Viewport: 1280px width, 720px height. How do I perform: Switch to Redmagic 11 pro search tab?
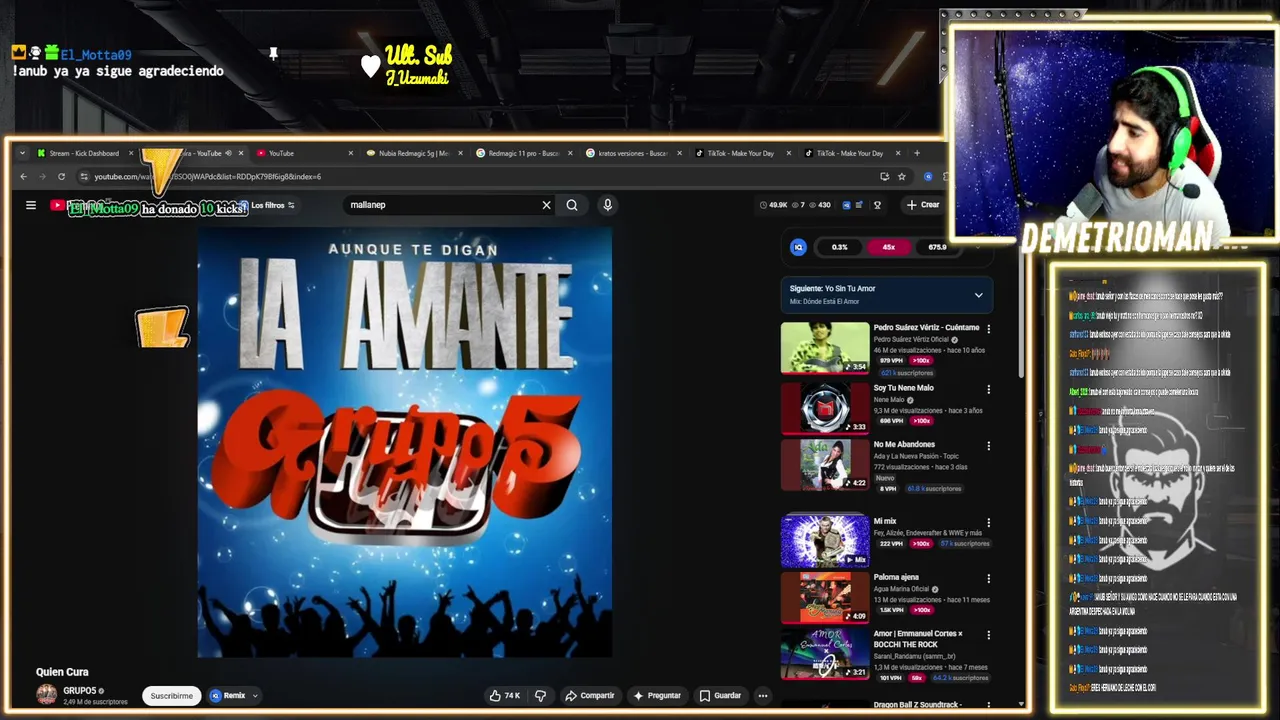(x=522, y=153)
